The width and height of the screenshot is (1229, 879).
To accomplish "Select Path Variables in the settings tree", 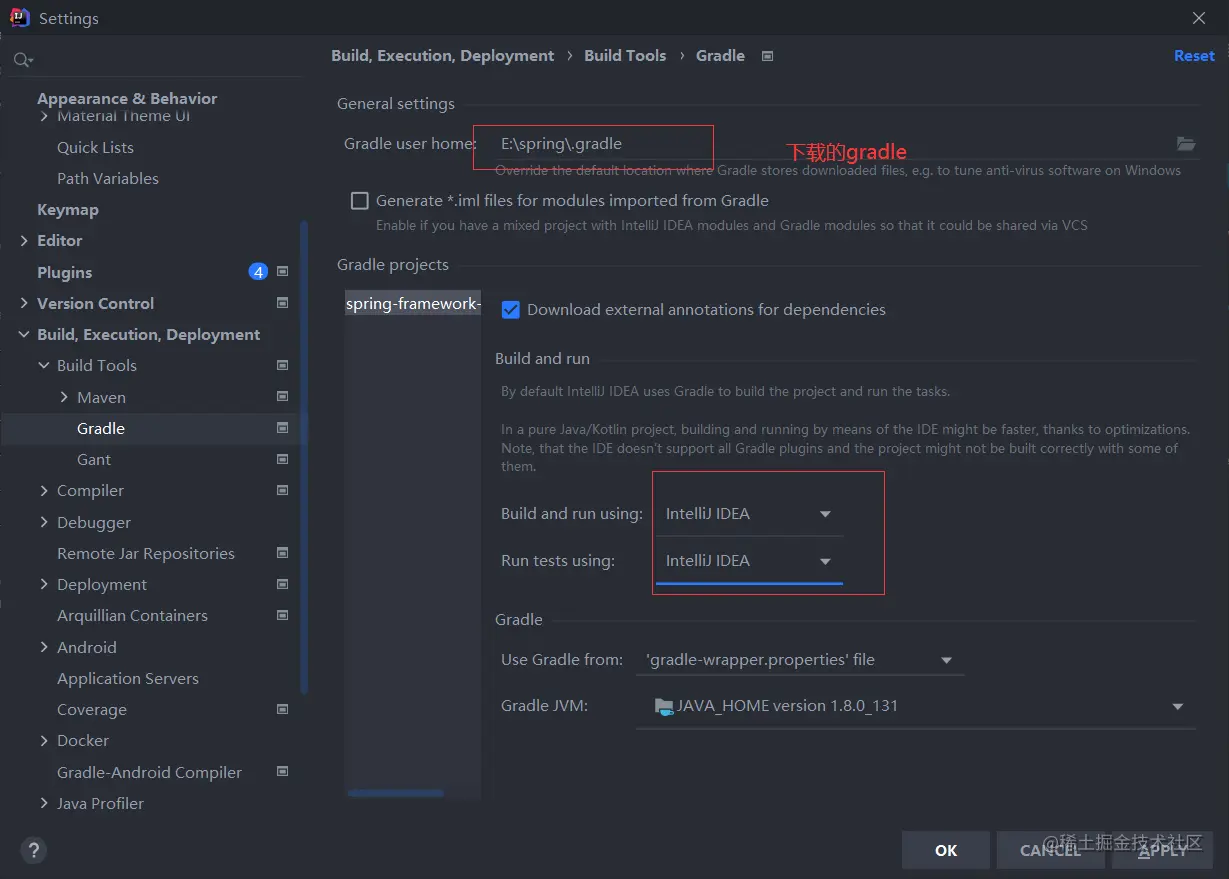I will (x=108, y=178).
